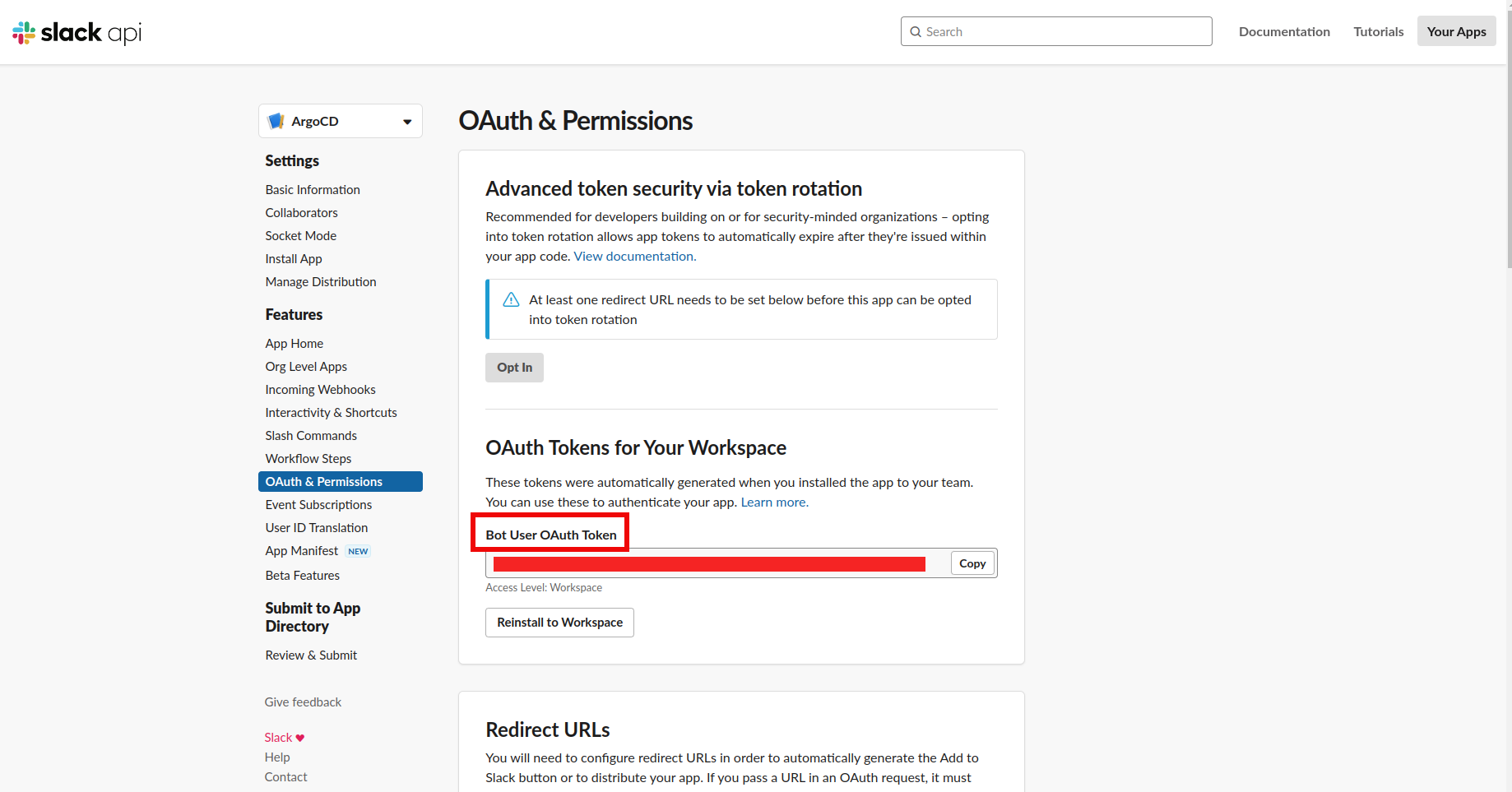
Task: Focus the Search input field
Action: 1056,31
